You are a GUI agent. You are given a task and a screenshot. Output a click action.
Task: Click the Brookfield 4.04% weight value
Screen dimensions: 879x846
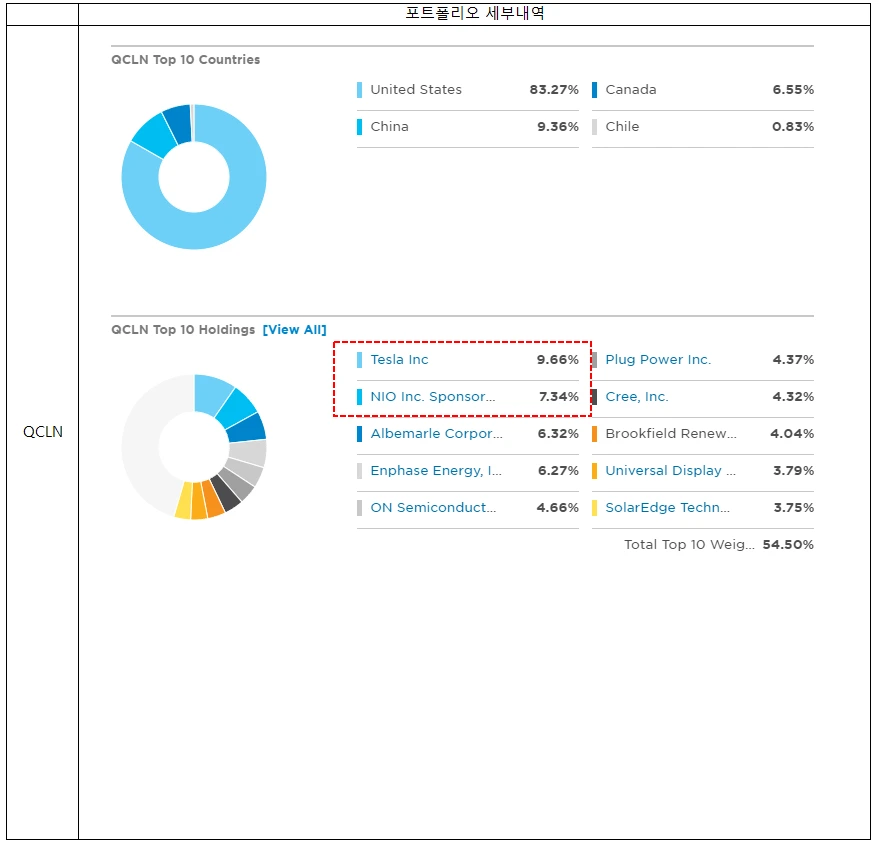pyautogui.click(x=792, y=433)
